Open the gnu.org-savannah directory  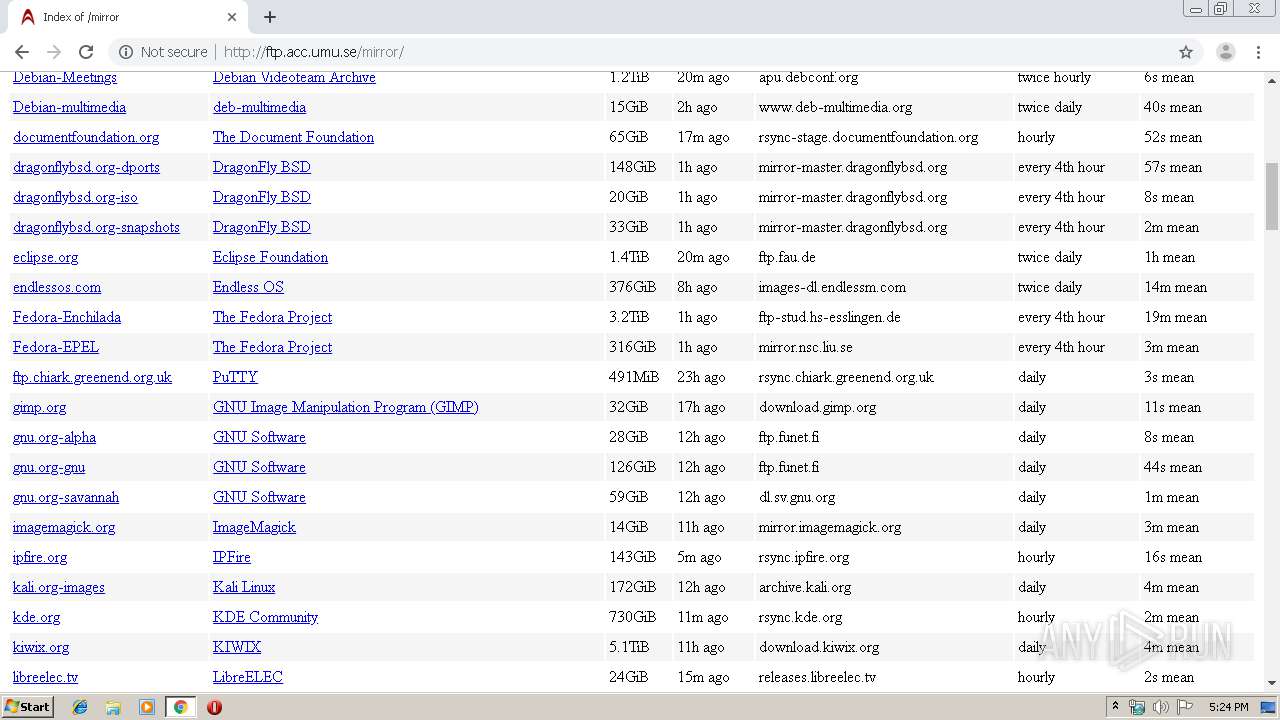[x=66, y=497]
